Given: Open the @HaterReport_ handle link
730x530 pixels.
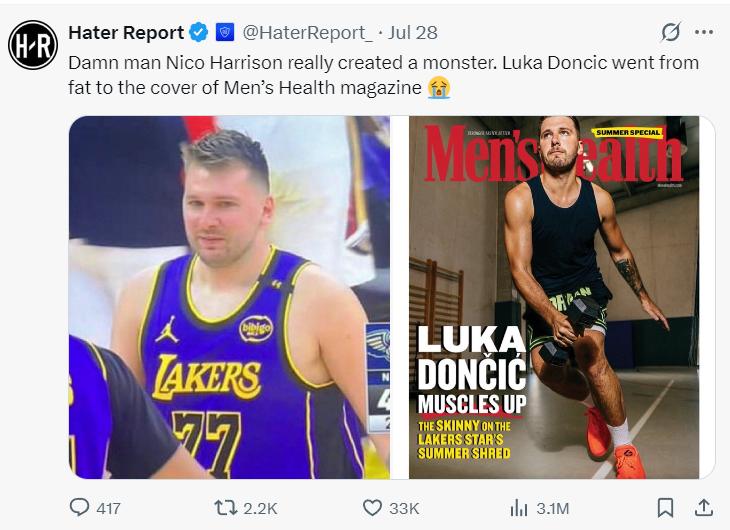Looking at the screenshot, I should click(302, 33).
